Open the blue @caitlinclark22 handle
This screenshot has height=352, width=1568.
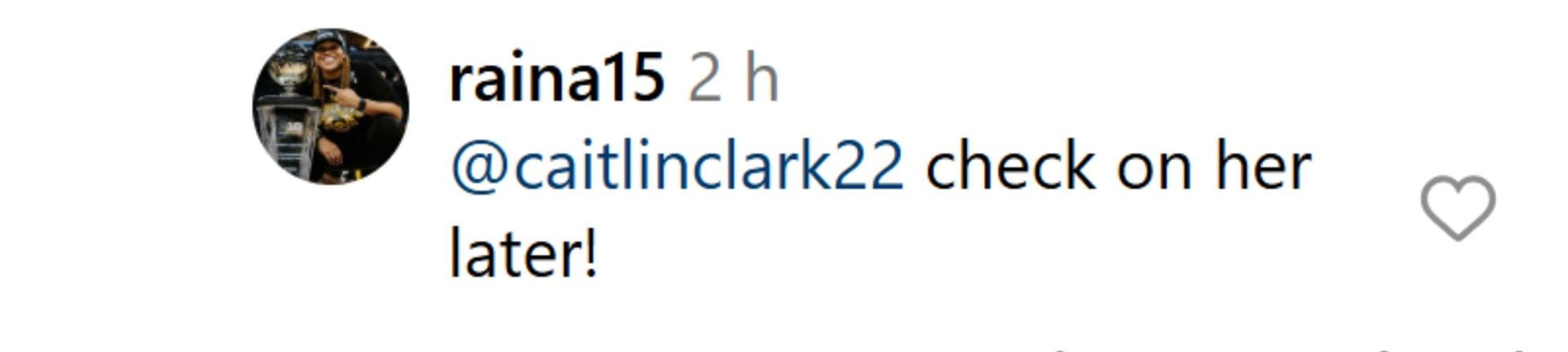click(677, 167)
